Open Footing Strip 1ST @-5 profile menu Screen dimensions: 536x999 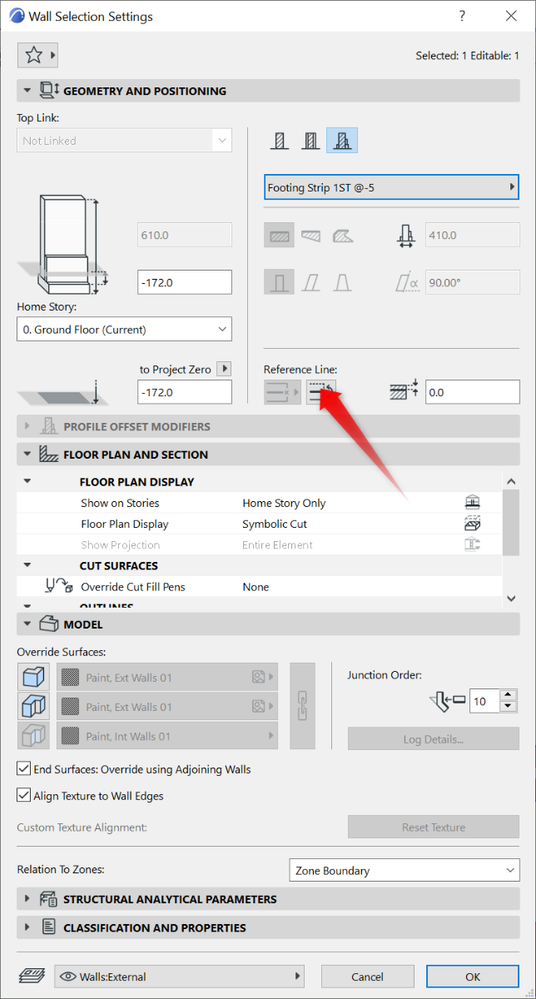pos(391,187)
